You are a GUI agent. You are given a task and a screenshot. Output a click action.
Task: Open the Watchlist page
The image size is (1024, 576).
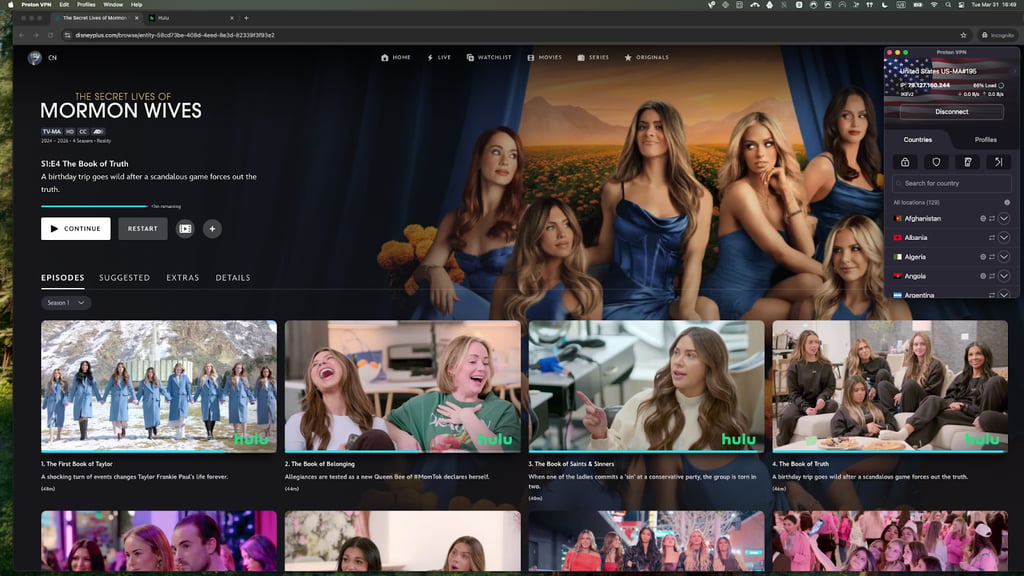488,57
